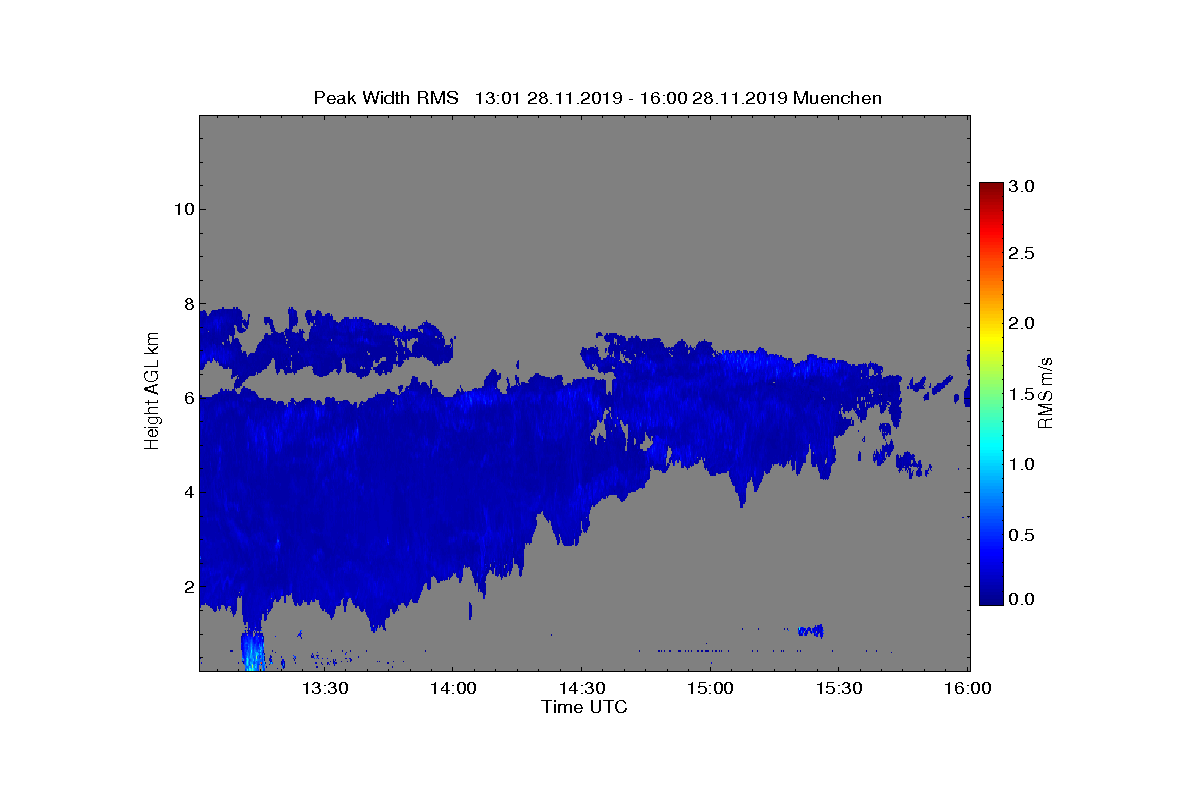The height and width of the screenshot is (800, 1200).
Task: Click the colorbar value "2.0"
Action: (x=1022, y=323)
